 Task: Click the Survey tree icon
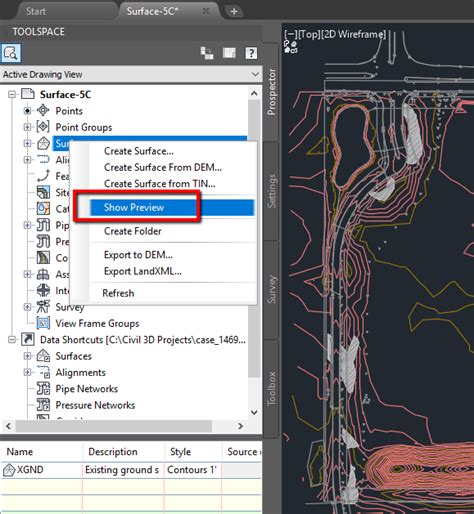coord(43,306)
